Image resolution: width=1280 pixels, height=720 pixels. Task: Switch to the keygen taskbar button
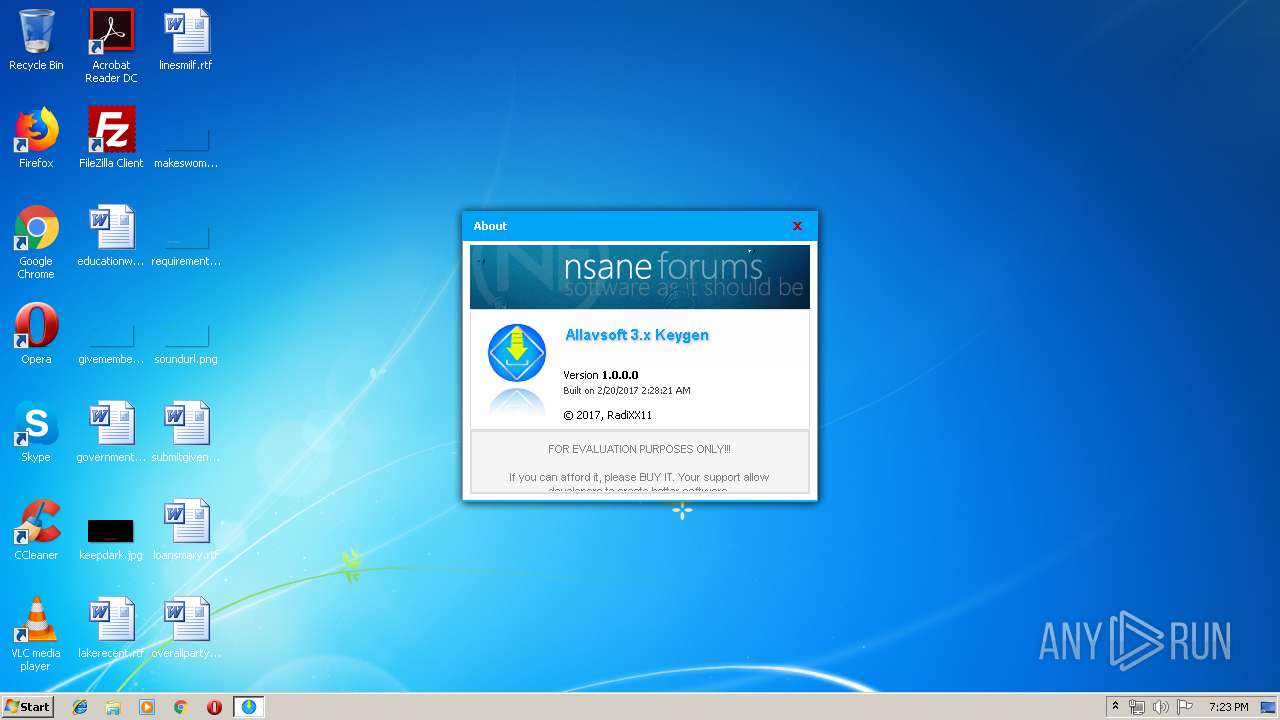(248, 707)
